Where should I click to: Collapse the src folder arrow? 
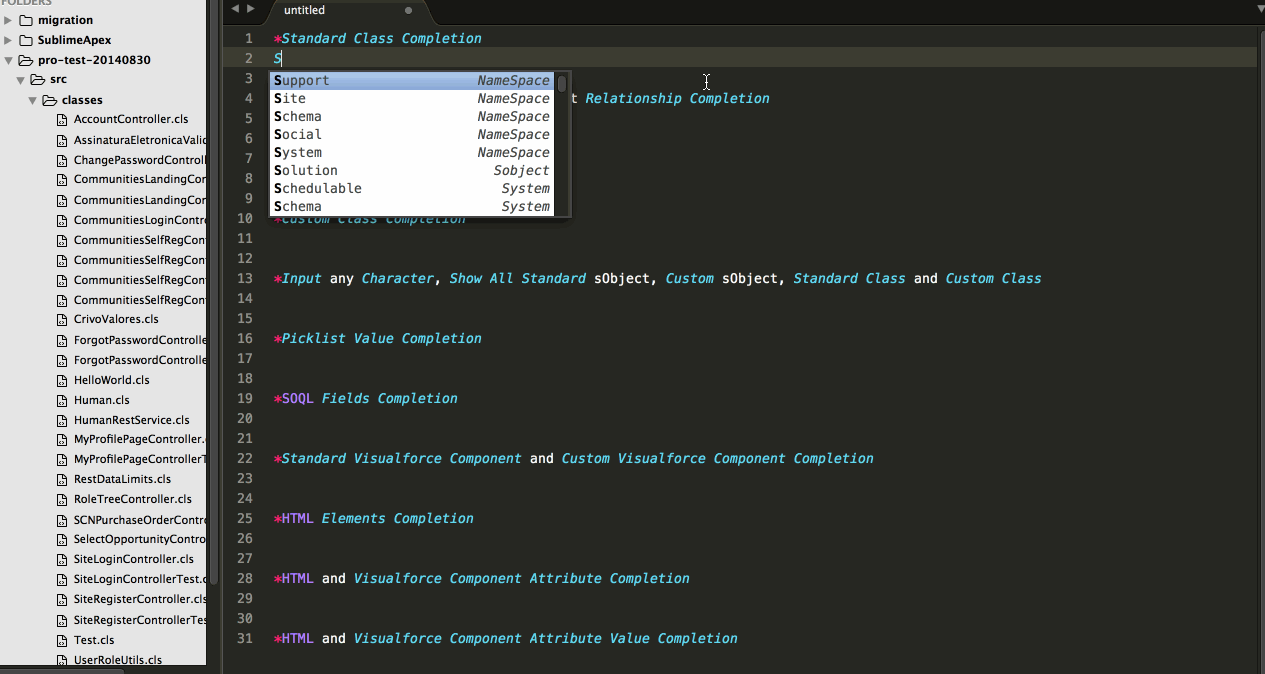20,79
